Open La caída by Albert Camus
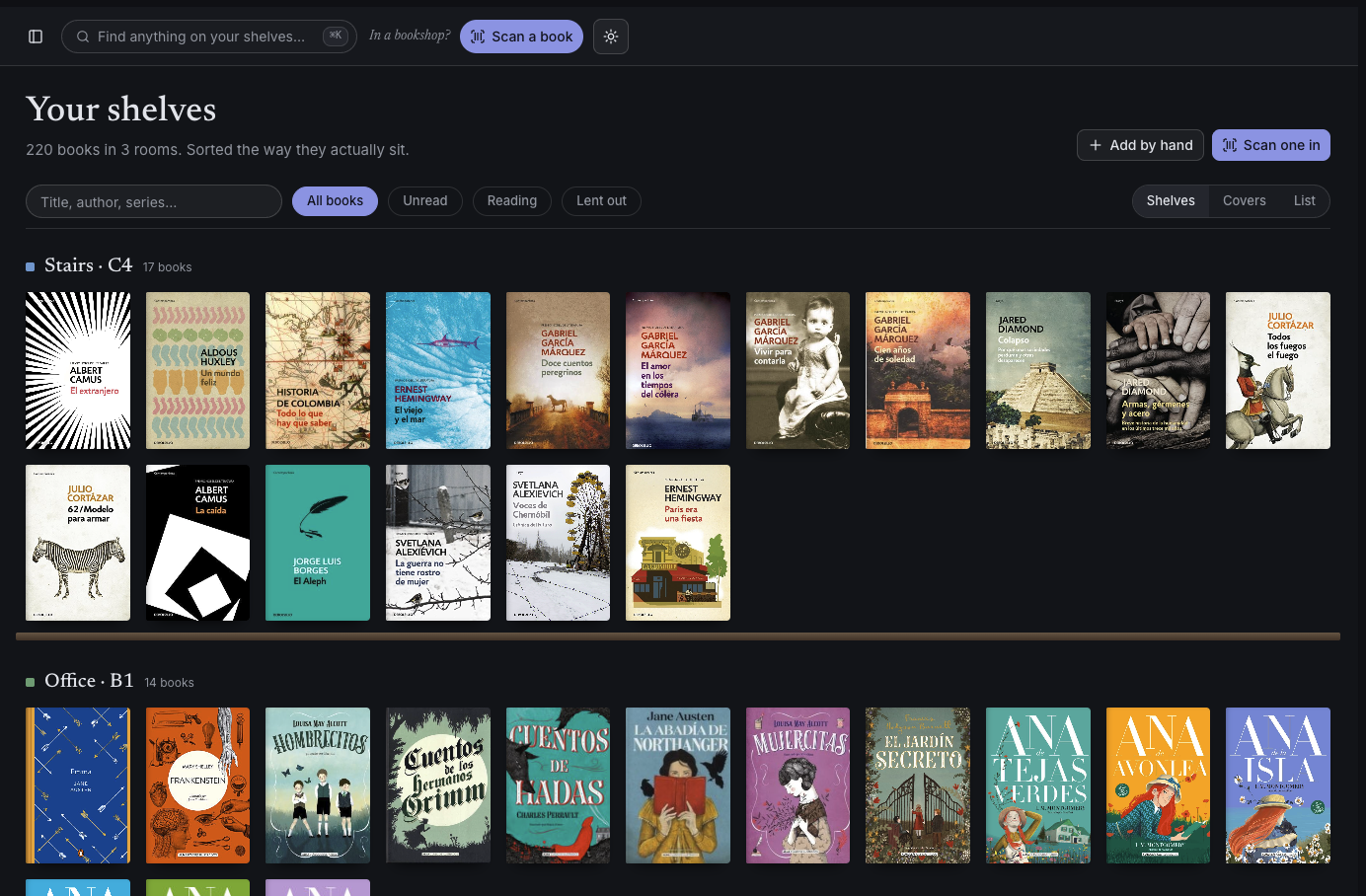1366x896 pixels. coord(197,543)
